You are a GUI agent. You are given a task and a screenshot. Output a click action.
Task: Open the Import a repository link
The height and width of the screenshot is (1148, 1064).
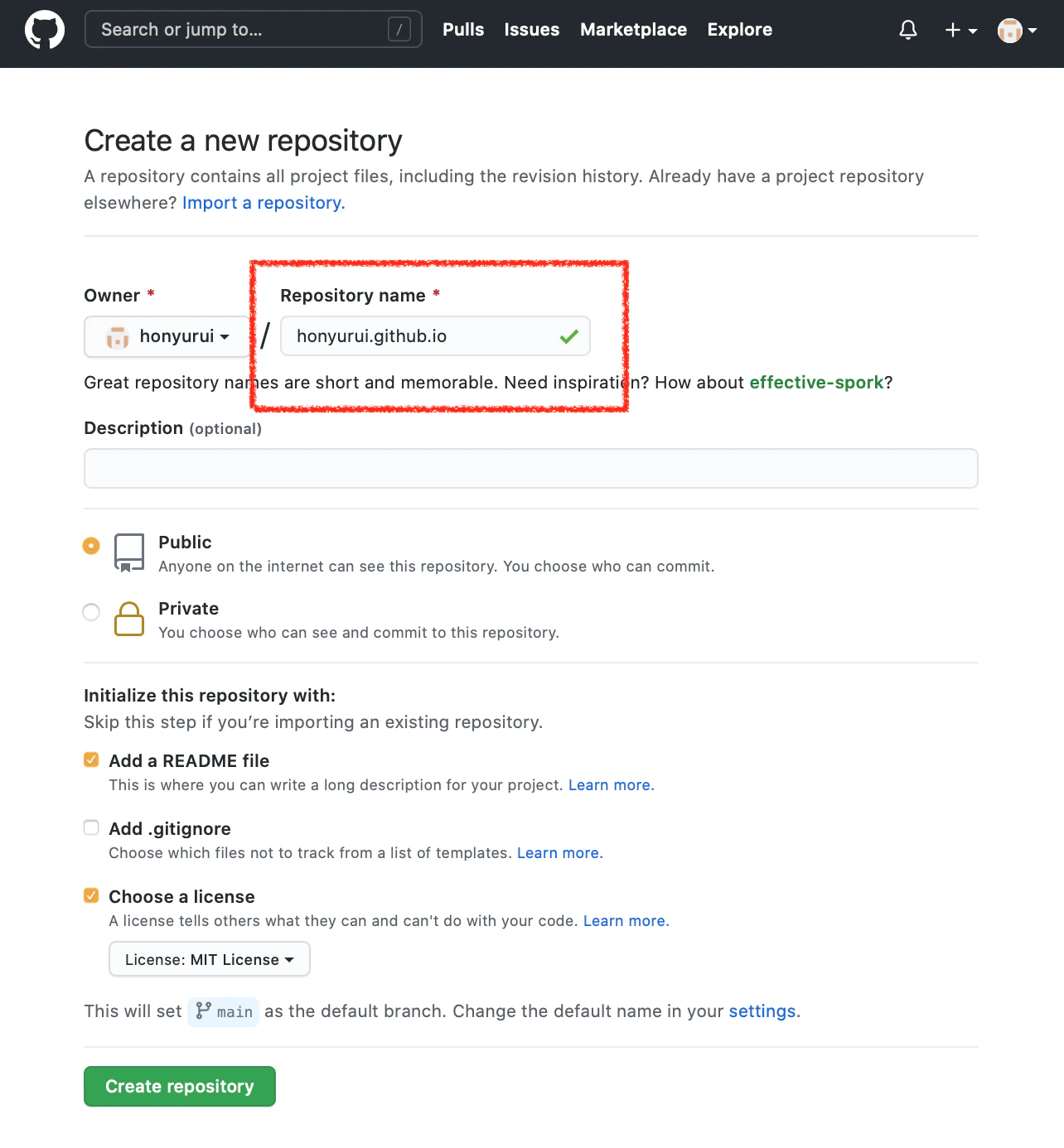(263, 203)
